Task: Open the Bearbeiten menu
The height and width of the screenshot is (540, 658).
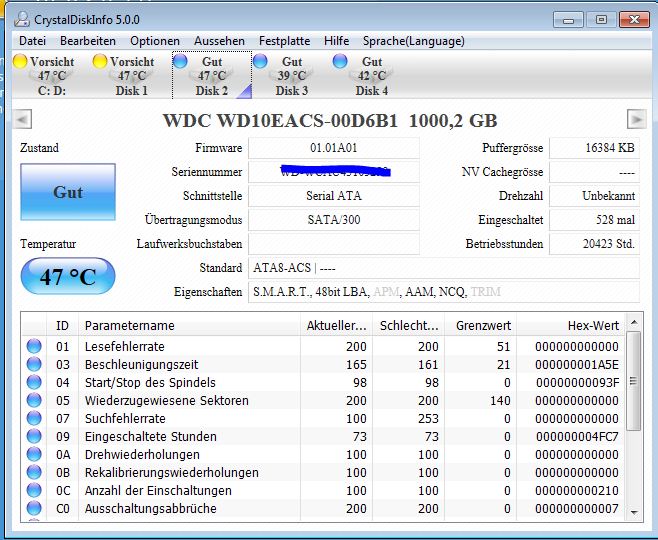Action: tap(88, 41)
